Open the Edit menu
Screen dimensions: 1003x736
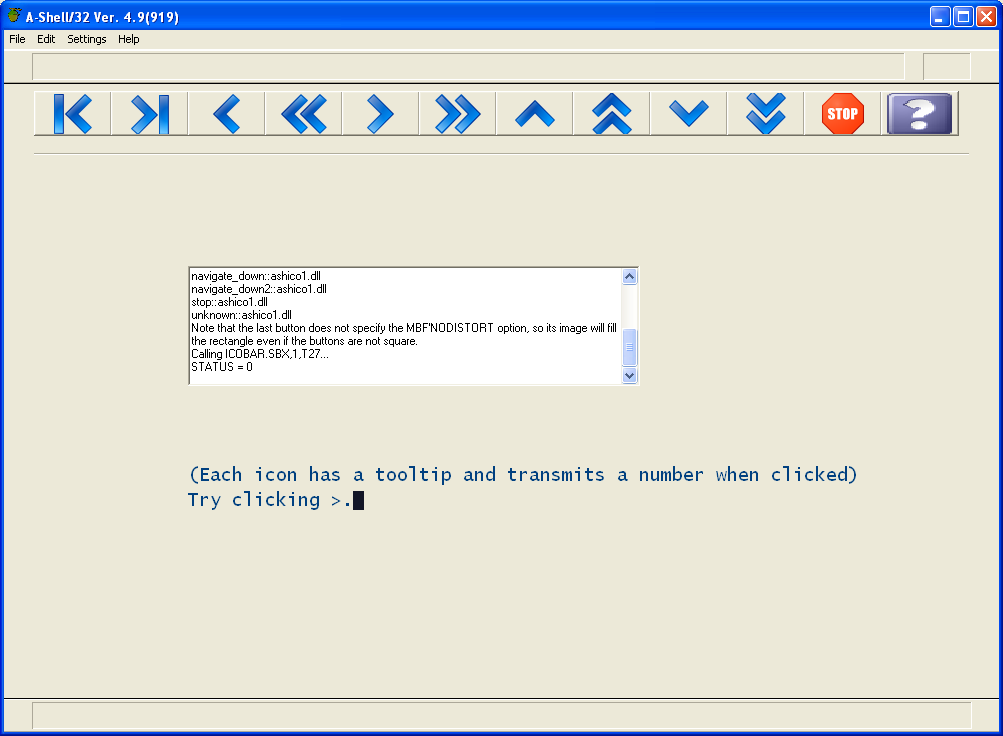[46, 39]
